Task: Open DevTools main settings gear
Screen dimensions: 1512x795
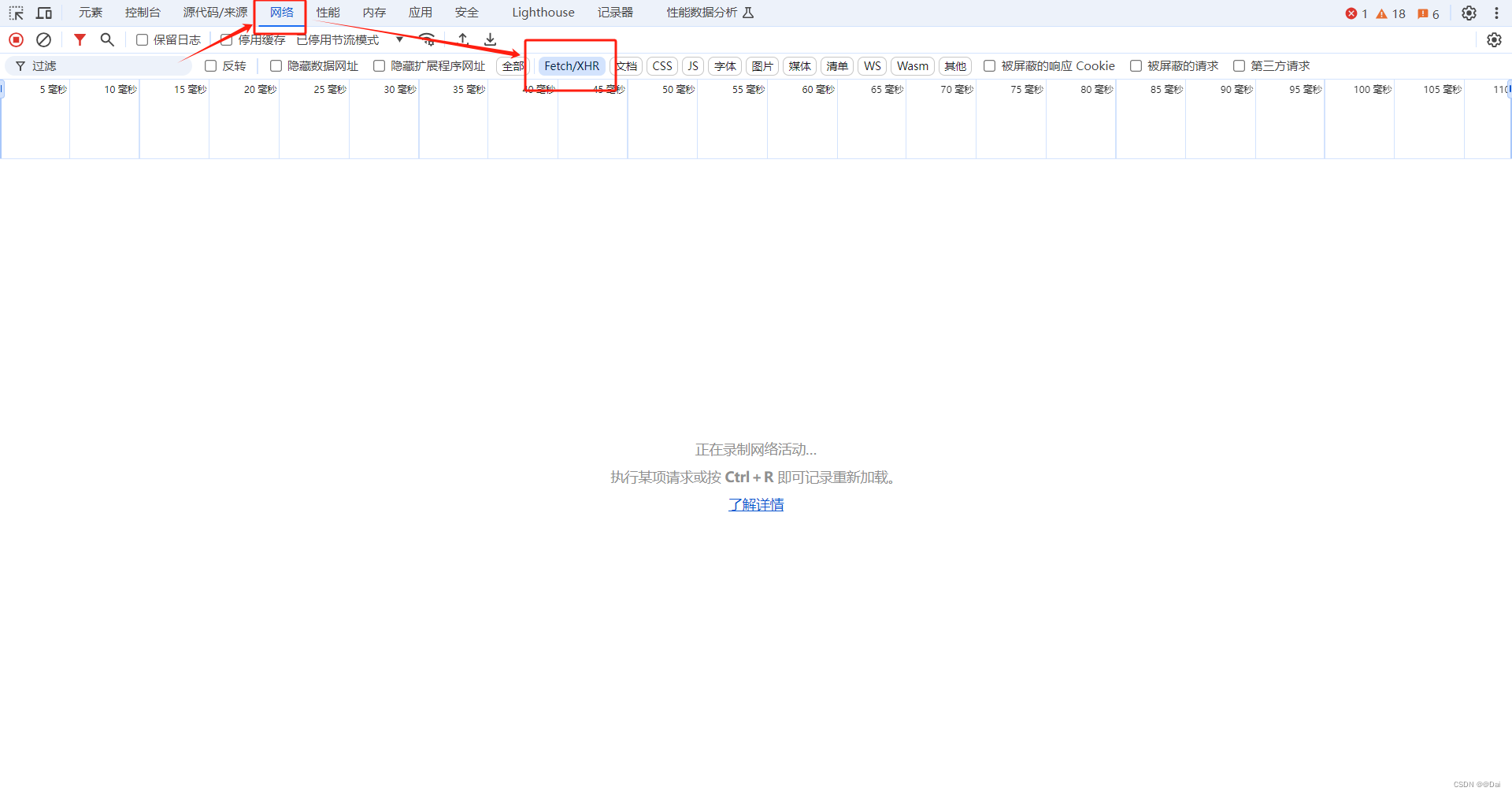Action: point(1469,13)
